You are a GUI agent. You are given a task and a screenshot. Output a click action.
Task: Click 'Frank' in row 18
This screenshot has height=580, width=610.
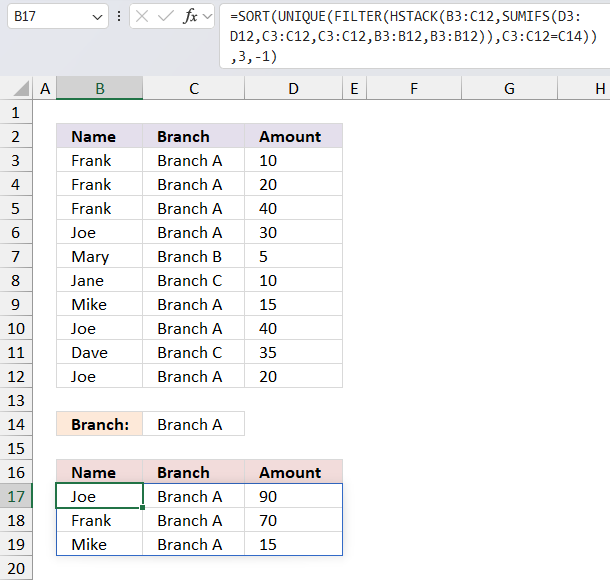pyautogui.click(x=100, y=520)
